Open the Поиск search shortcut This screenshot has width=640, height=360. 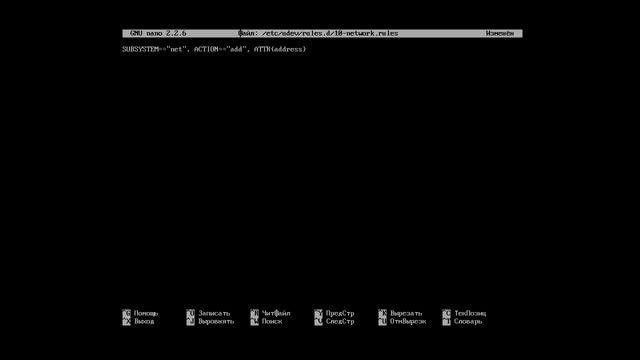pyautogui.click(x=266, y=322)
